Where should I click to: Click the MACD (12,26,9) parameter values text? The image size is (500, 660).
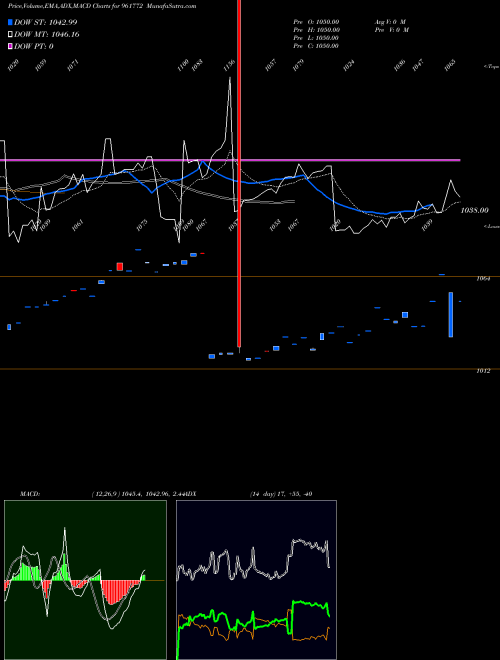(x=138, y=494)
